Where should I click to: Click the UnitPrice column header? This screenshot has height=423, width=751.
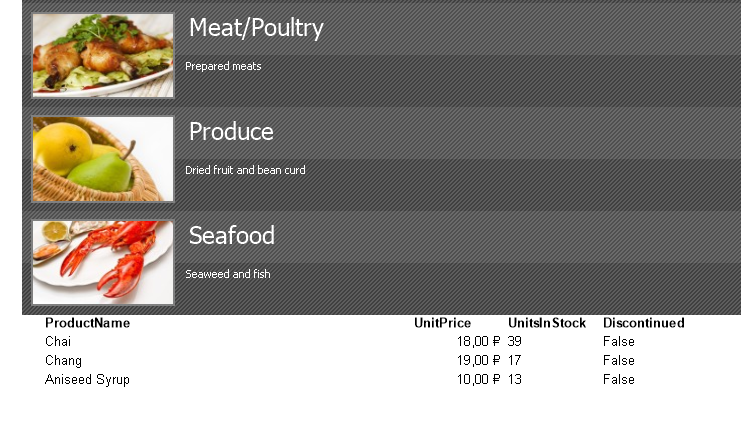pyautogui.click(x=443, y=323)
